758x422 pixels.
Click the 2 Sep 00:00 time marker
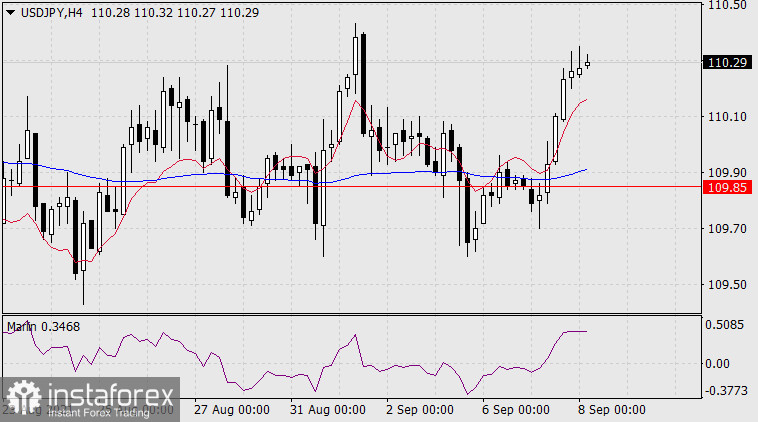click(x=419, y=409)
